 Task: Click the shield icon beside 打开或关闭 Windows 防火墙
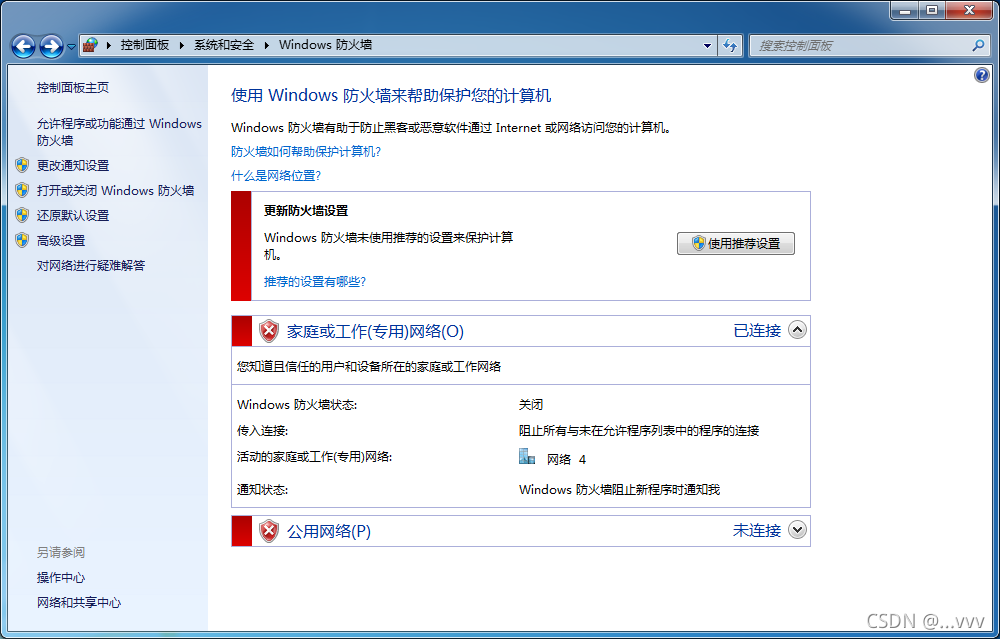click(x=22, y=190)
